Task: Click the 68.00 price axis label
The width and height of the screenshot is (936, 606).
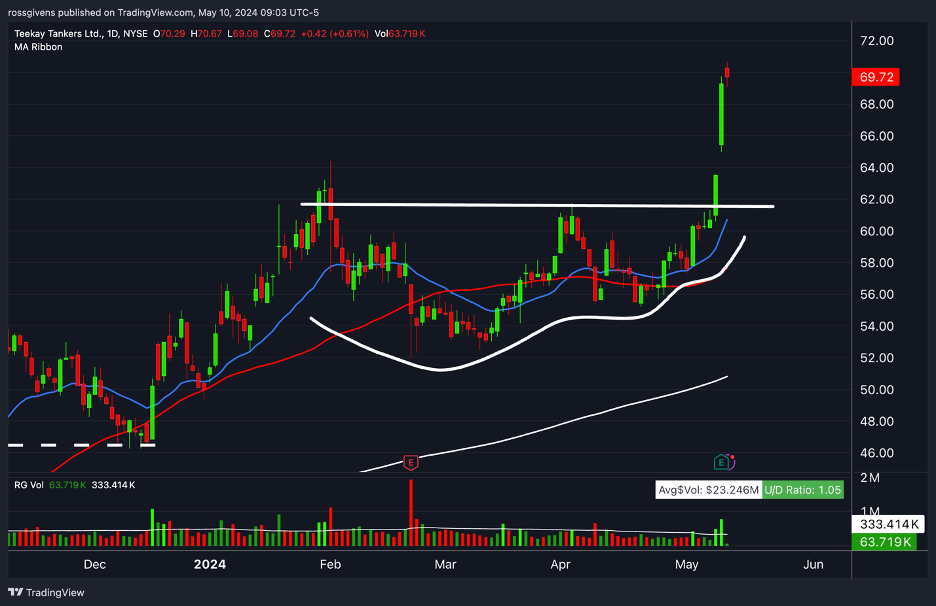Action: 876,104
